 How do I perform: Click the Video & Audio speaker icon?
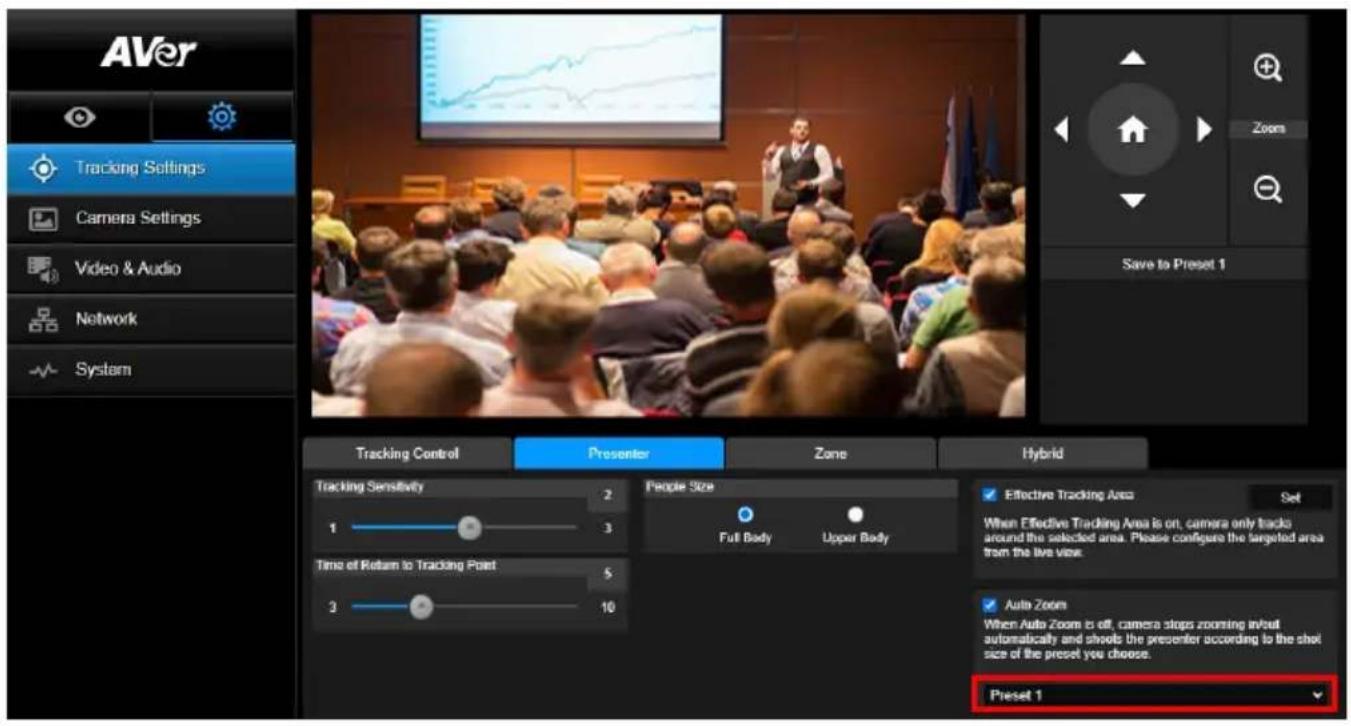pyautogui.click(x=44, y=268)
